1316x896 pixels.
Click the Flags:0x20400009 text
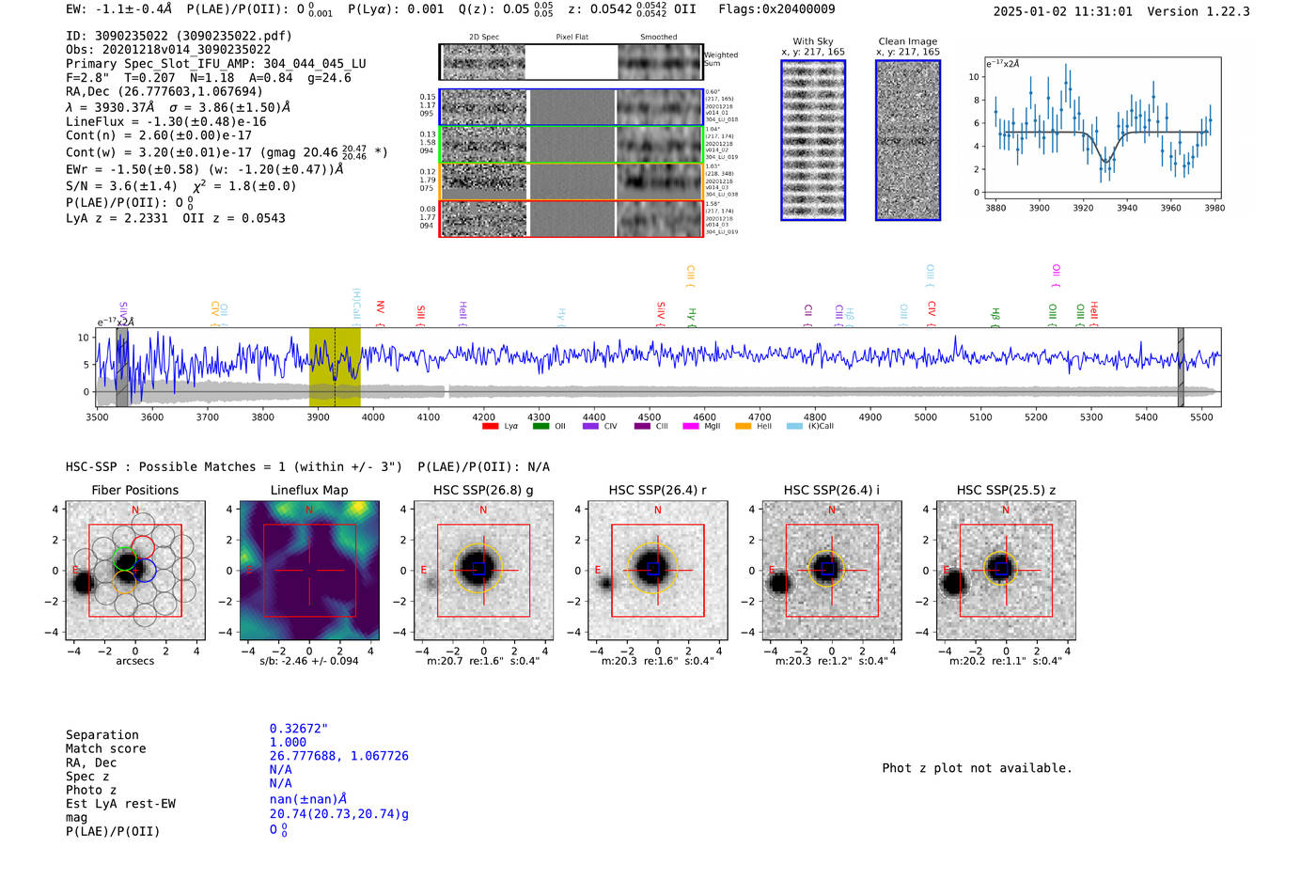pyautogui.click(x=776, y=9)
